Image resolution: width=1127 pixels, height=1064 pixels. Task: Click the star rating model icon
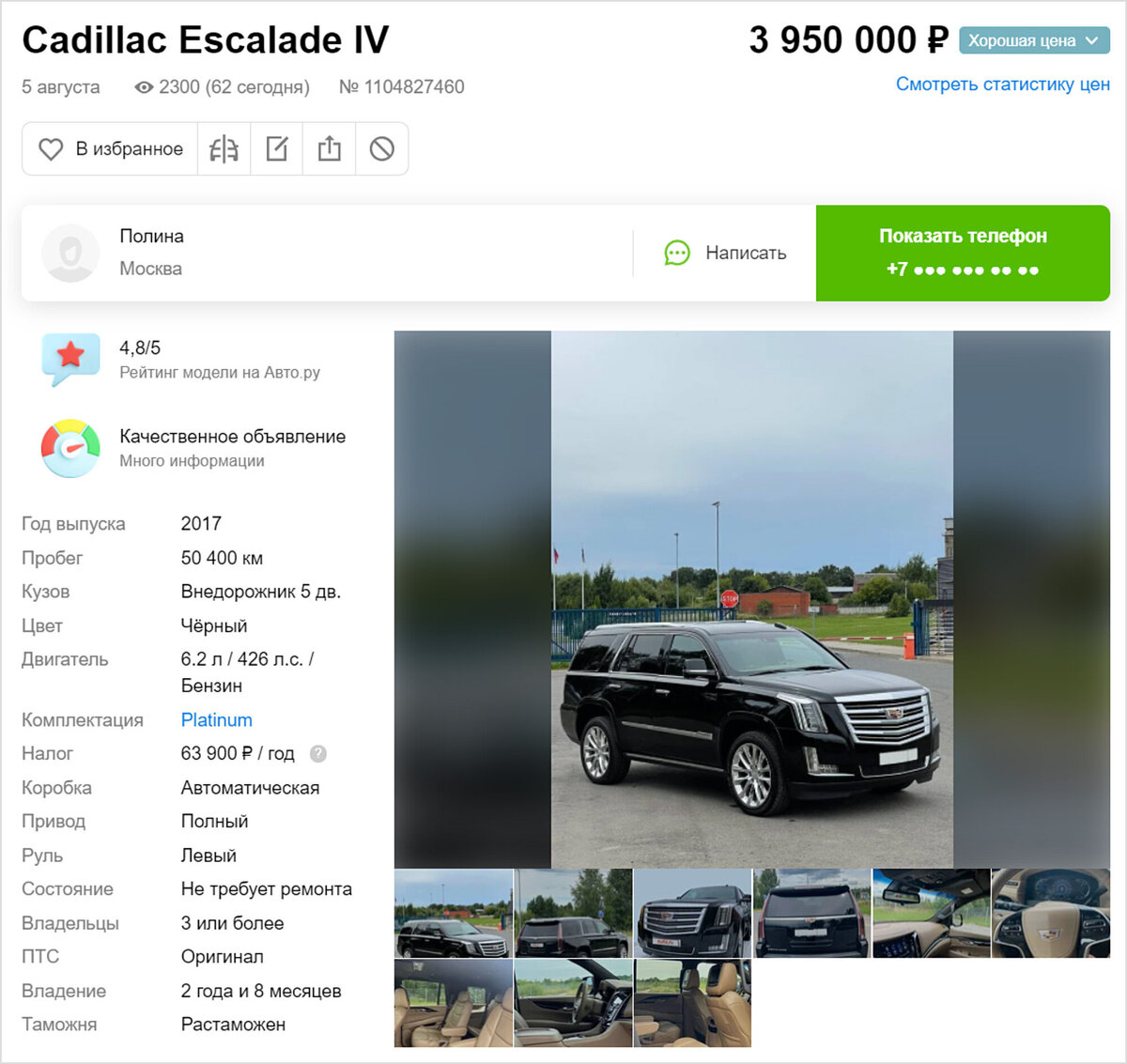[x=70, y=359]
